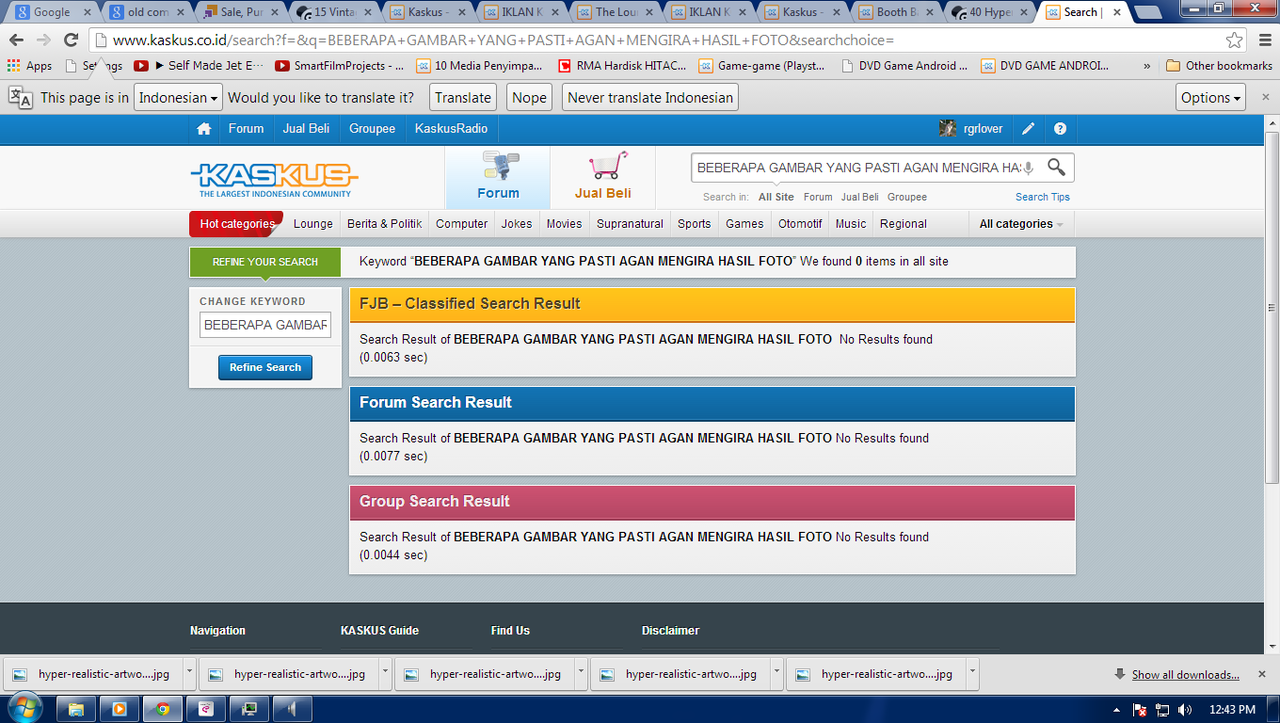1280x723 pixels.
Task: Click the rgrlover user avatar
Action: click(x=947, y=129)
